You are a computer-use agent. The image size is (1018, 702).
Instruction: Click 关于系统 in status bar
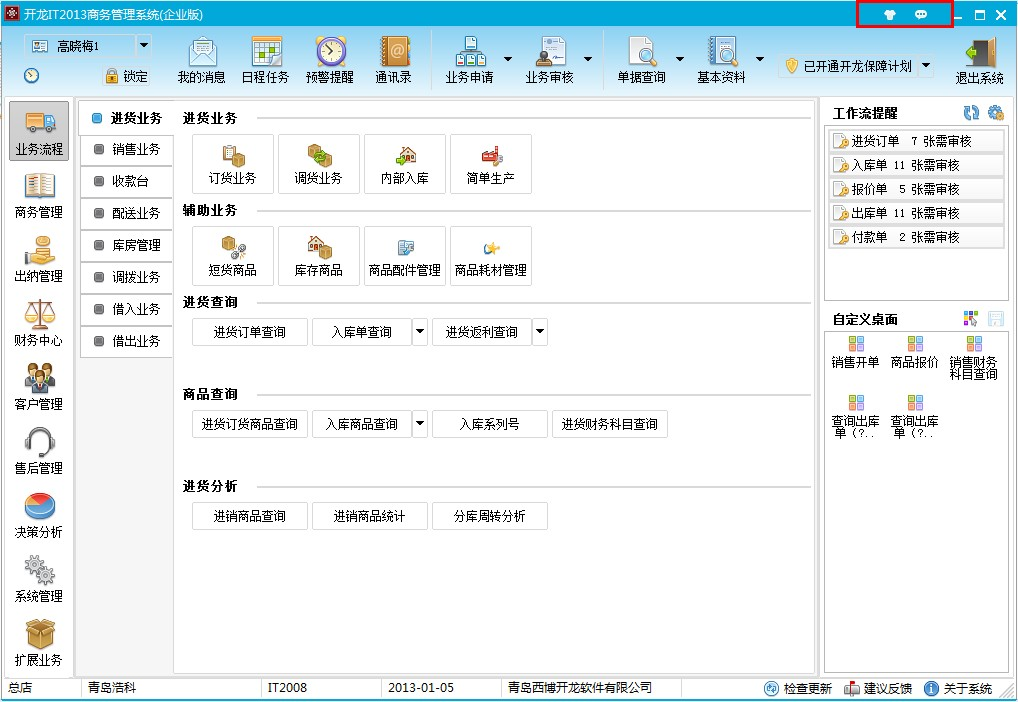pos(958,688)
